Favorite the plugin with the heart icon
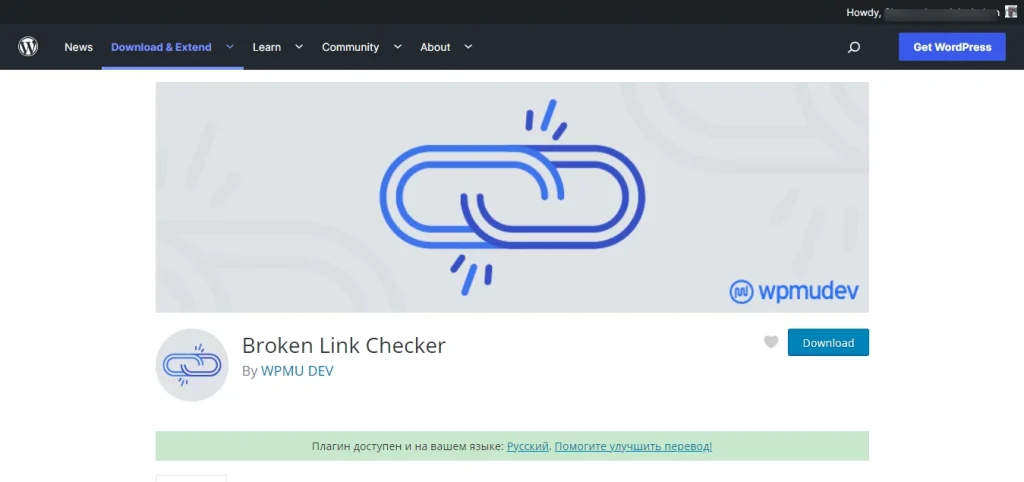The image size is (1024, 482). tap(771, 342)
